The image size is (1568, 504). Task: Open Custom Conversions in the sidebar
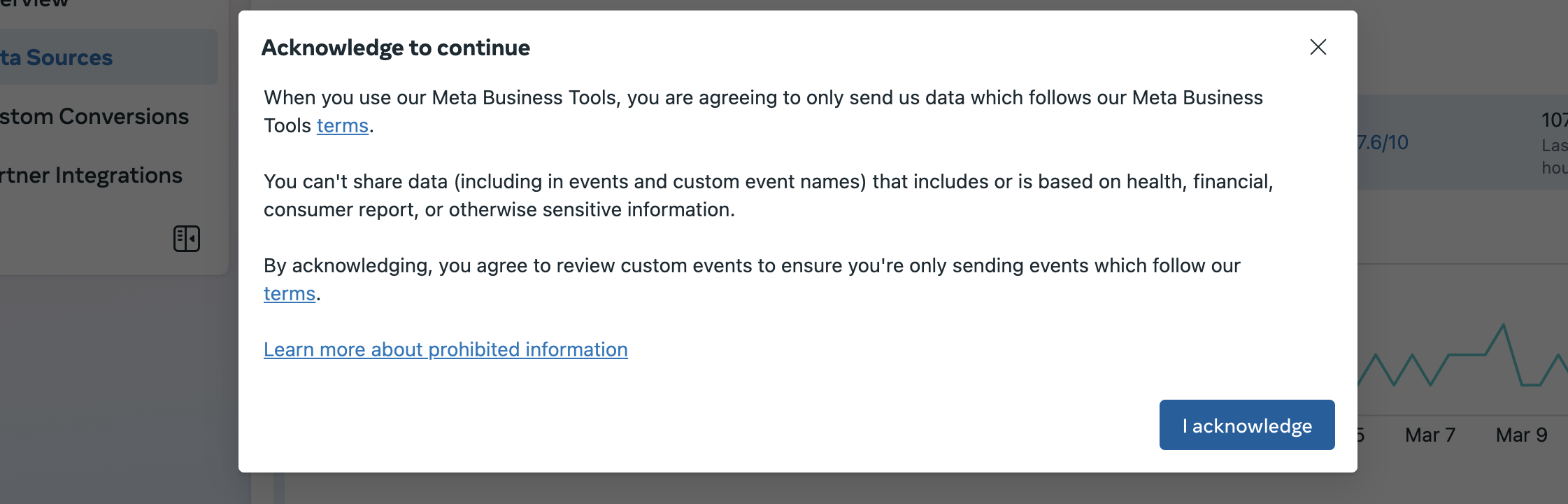94,116
